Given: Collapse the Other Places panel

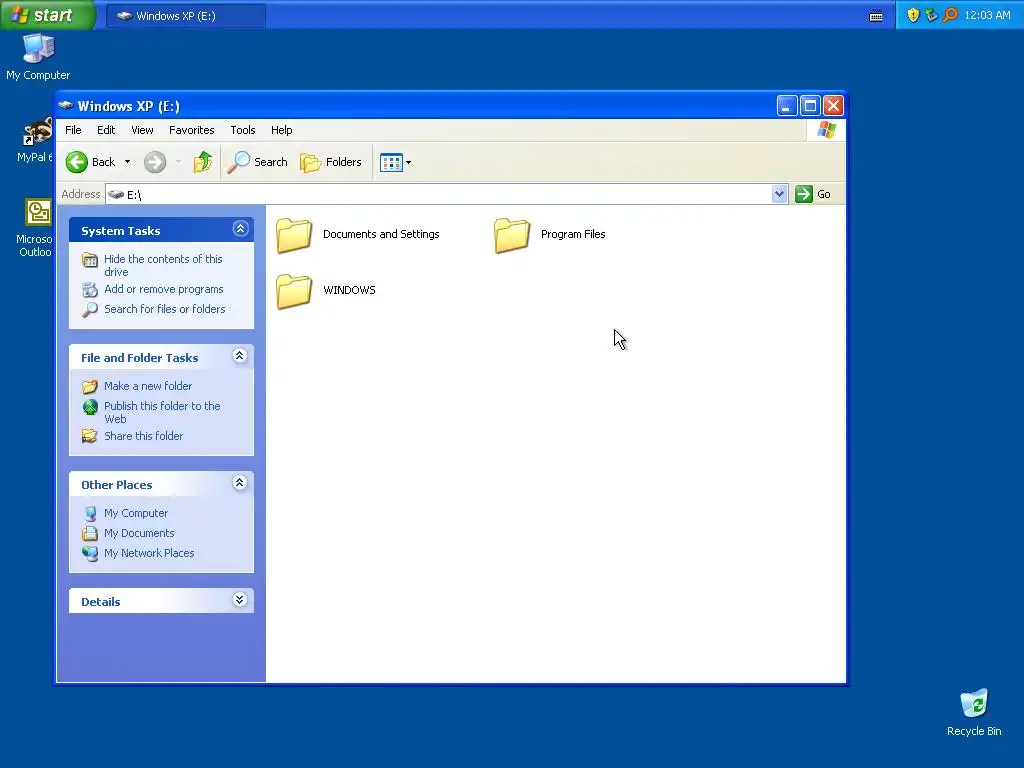Looking at the screenshot, I should pyautogui.click(x=240, y=483).
